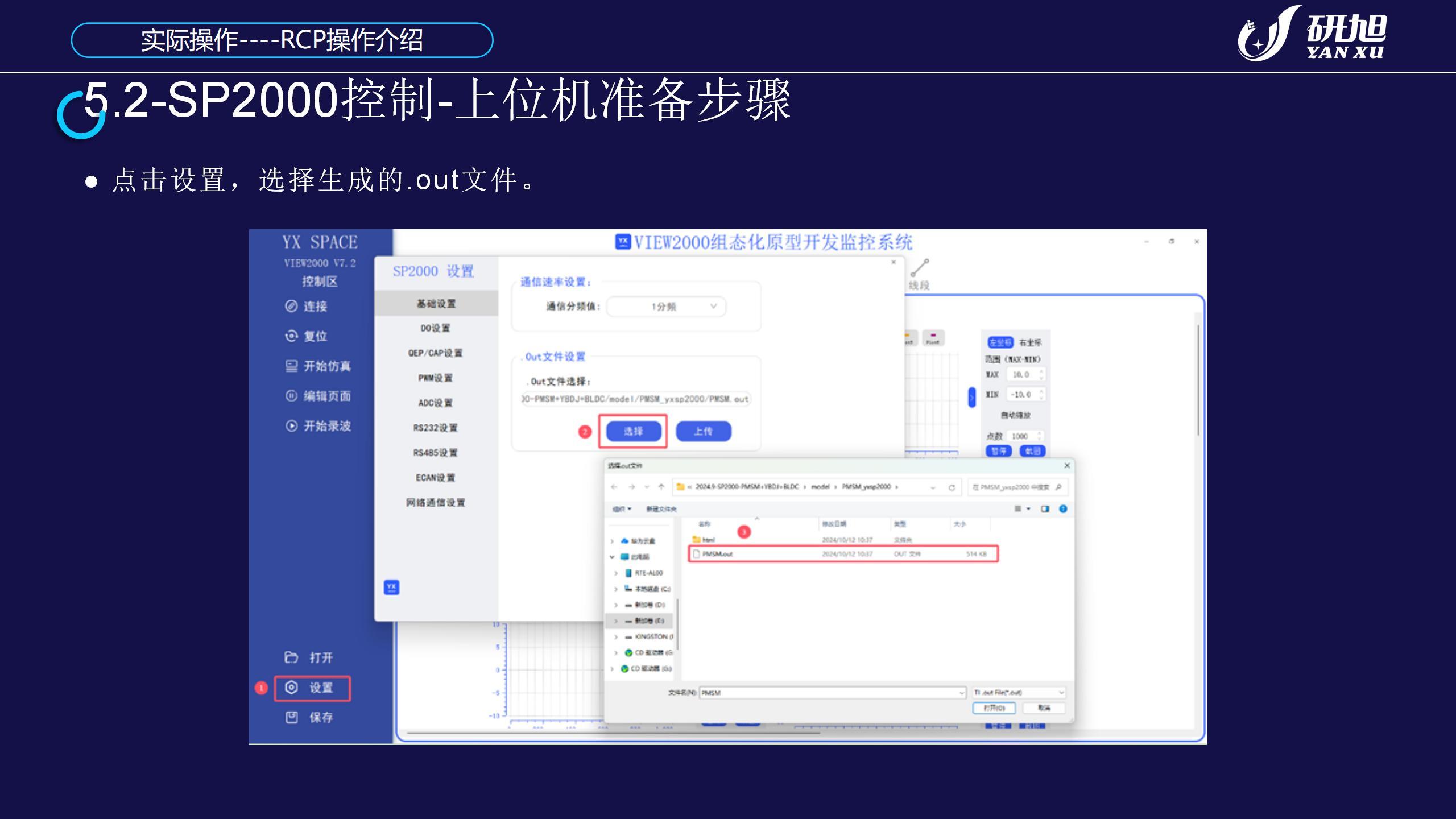Open the recent locations dropdown chevron

click(x=647, y=487)
